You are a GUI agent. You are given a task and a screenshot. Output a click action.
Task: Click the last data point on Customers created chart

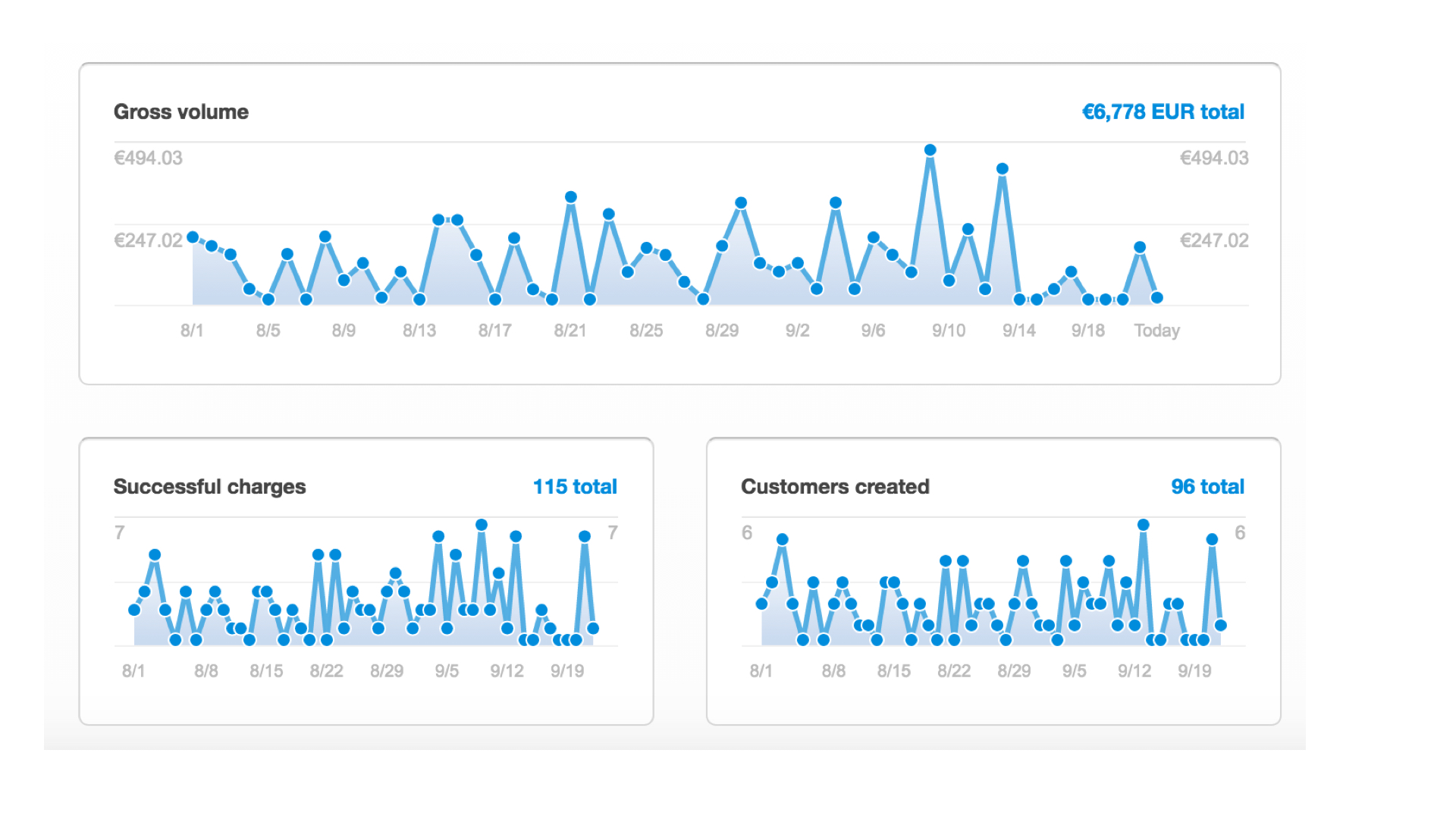pos(1220,625)
